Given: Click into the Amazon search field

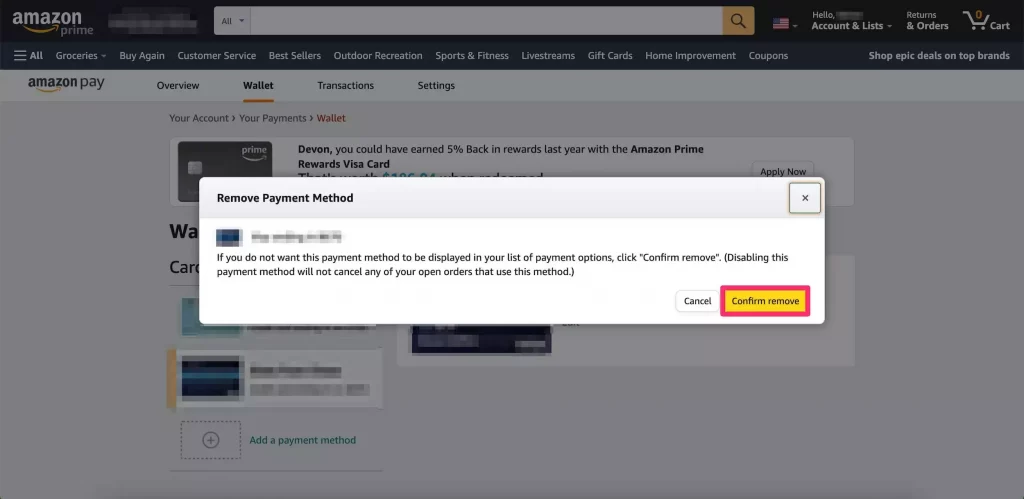Looking at the screenshot, I should [x=485, y=21].
